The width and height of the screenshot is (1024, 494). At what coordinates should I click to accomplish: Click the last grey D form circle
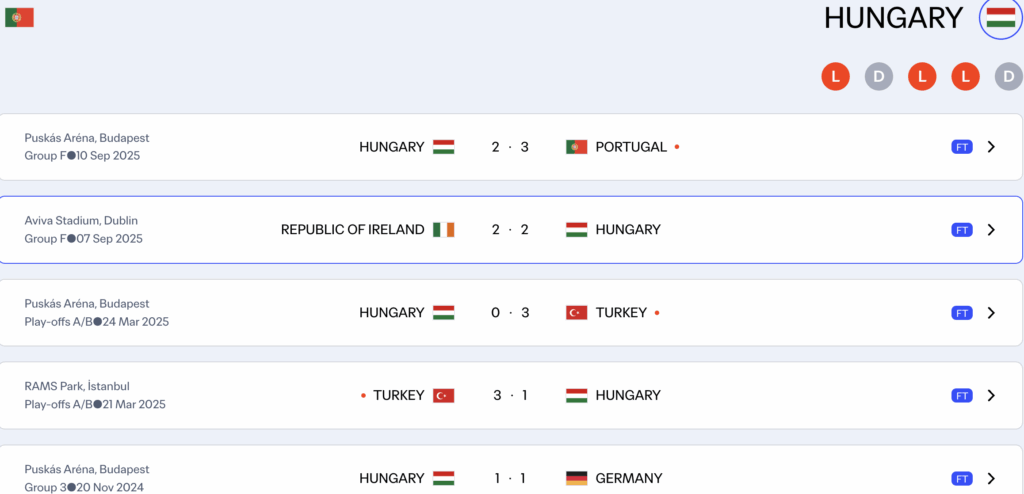click(x=1008, y=76)
